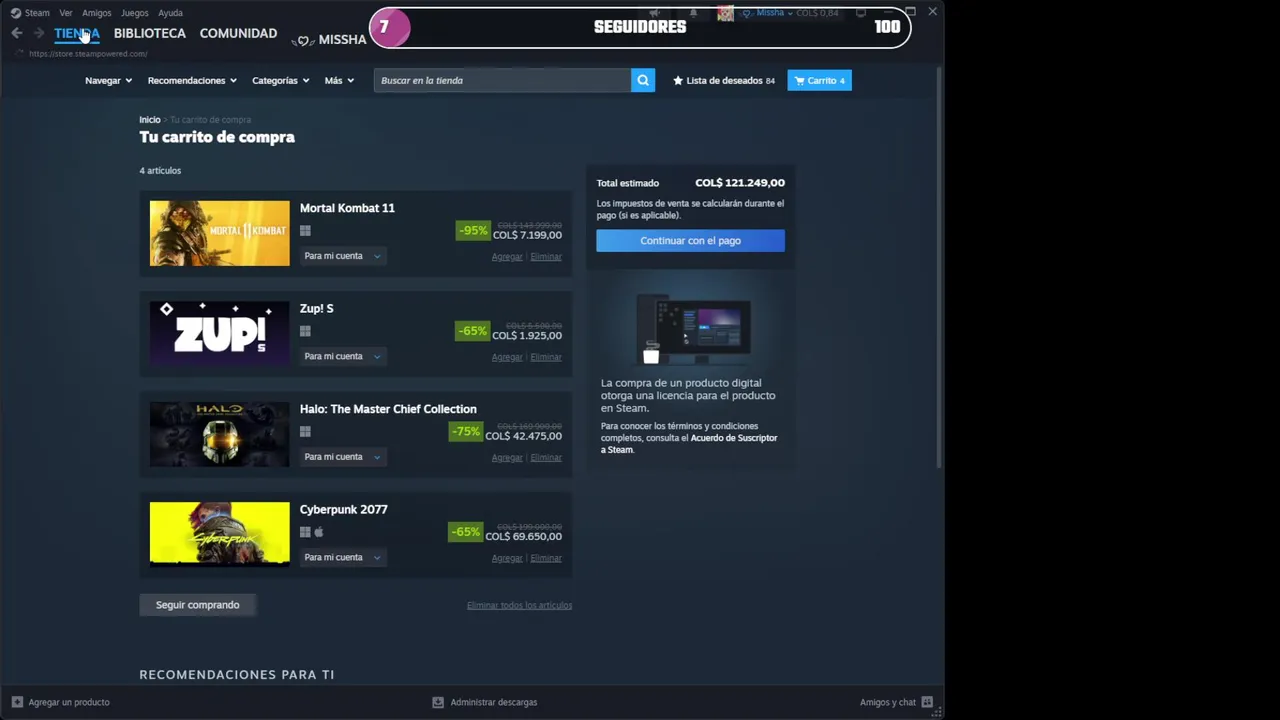
Task: Go back with the left arrow
Action: tap(17, 33)
